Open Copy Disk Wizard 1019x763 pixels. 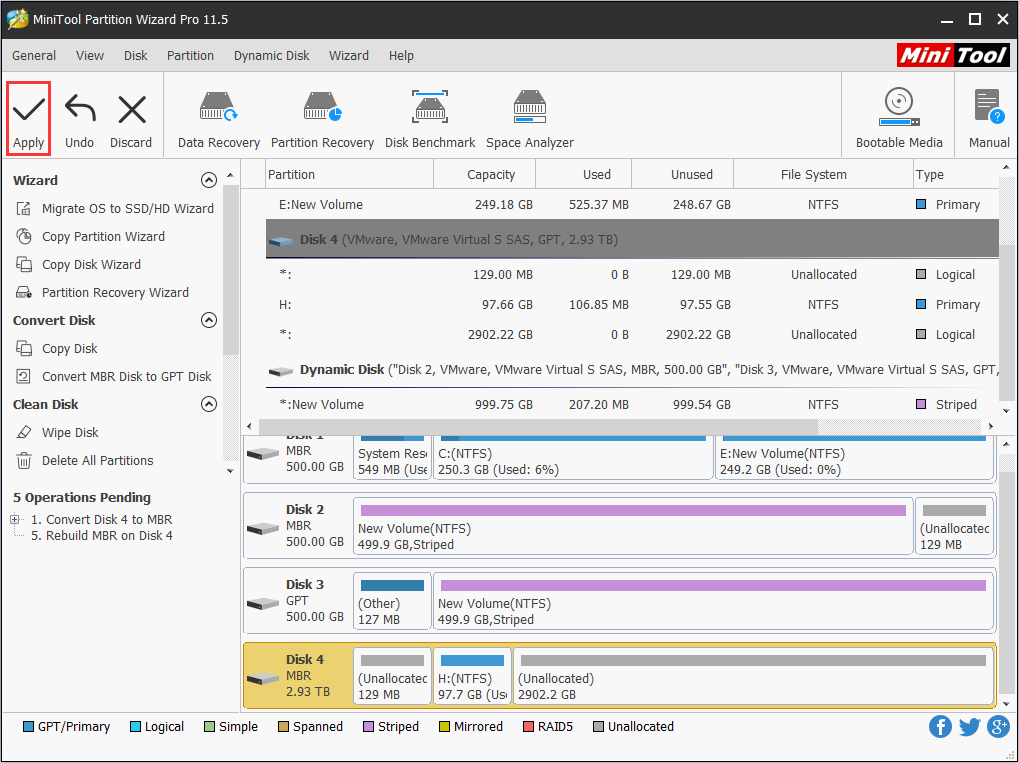pos(79,265)
